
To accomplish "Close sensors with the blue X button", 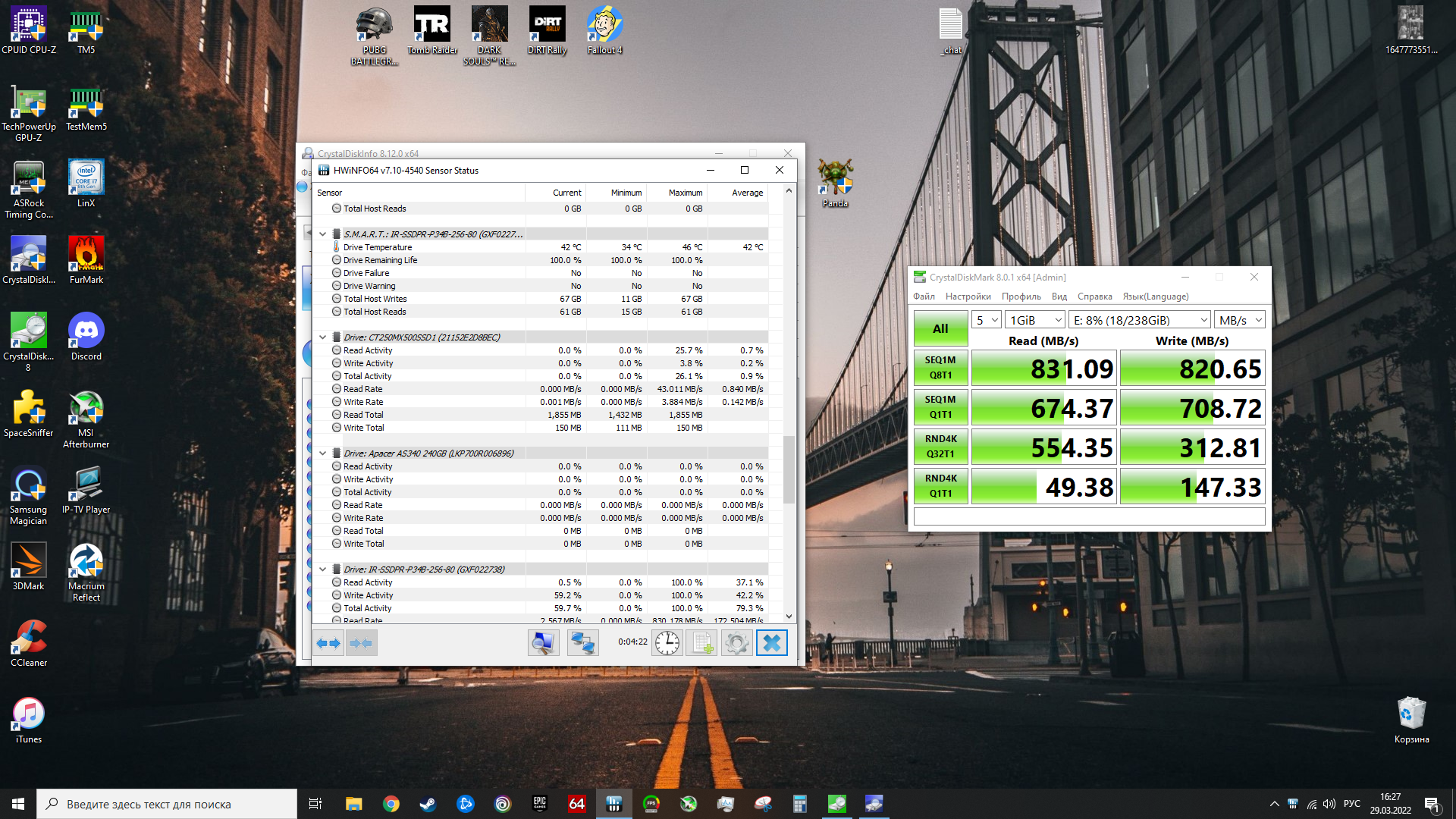I will pos(771,643).
